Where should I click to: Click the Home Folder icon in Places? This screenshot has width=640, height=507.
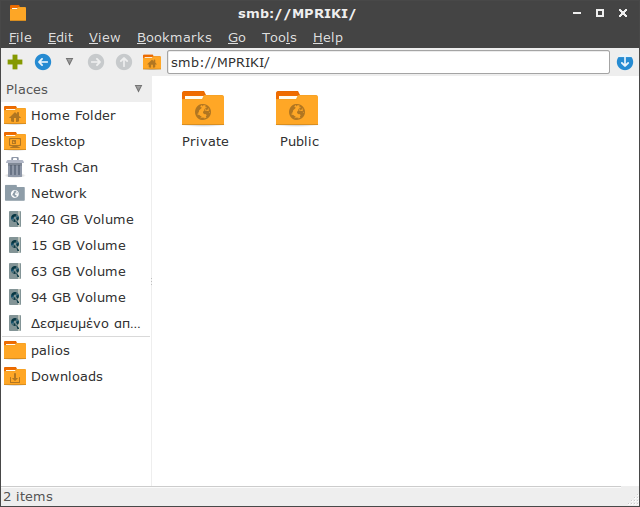point(15,116)
